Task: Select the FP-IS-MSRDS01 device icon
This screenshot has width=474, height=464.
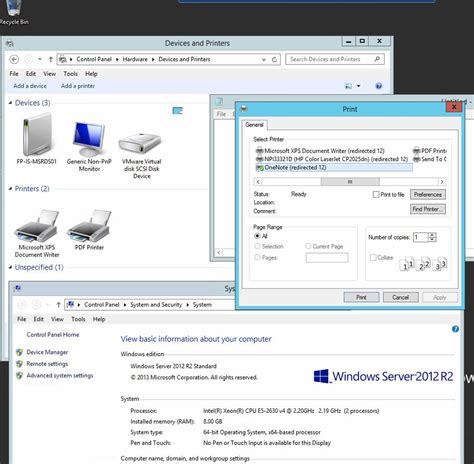Action: (x=37, y=139)
